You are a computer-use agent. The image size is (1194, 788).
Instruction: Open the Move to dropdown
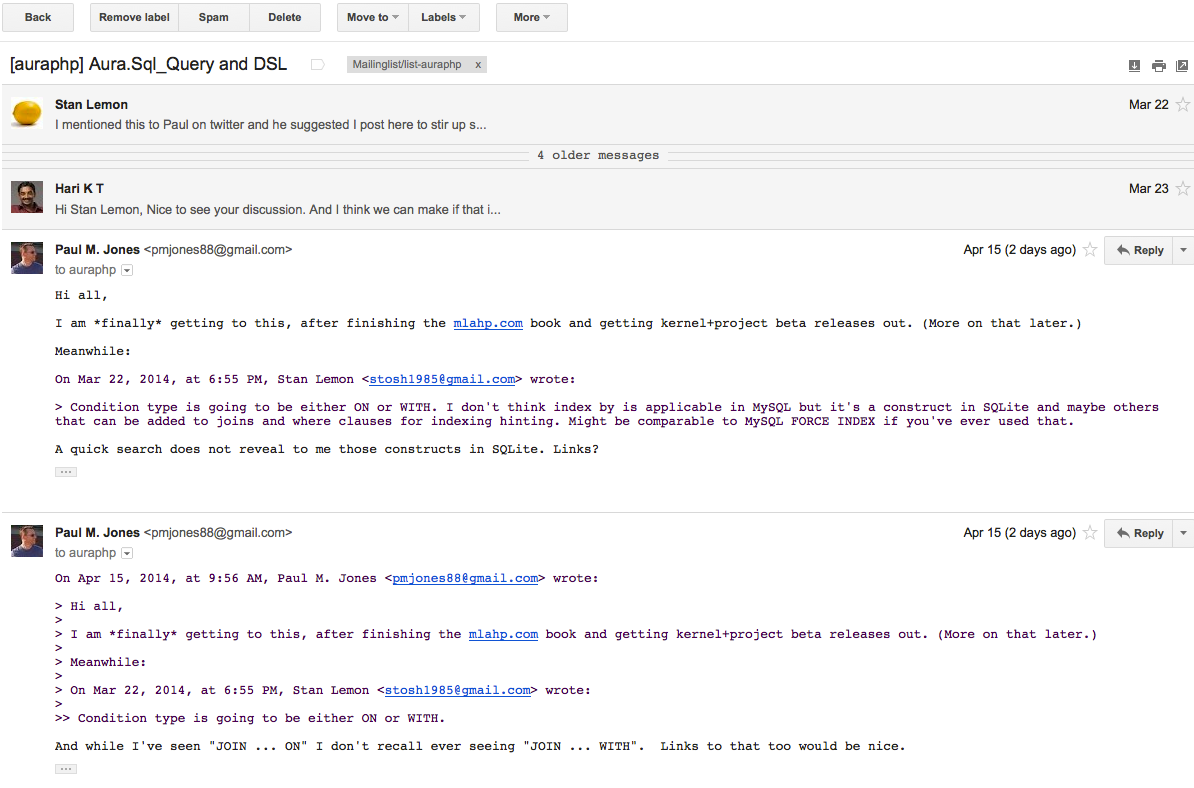pyautogui.click(x=372, y=17)
